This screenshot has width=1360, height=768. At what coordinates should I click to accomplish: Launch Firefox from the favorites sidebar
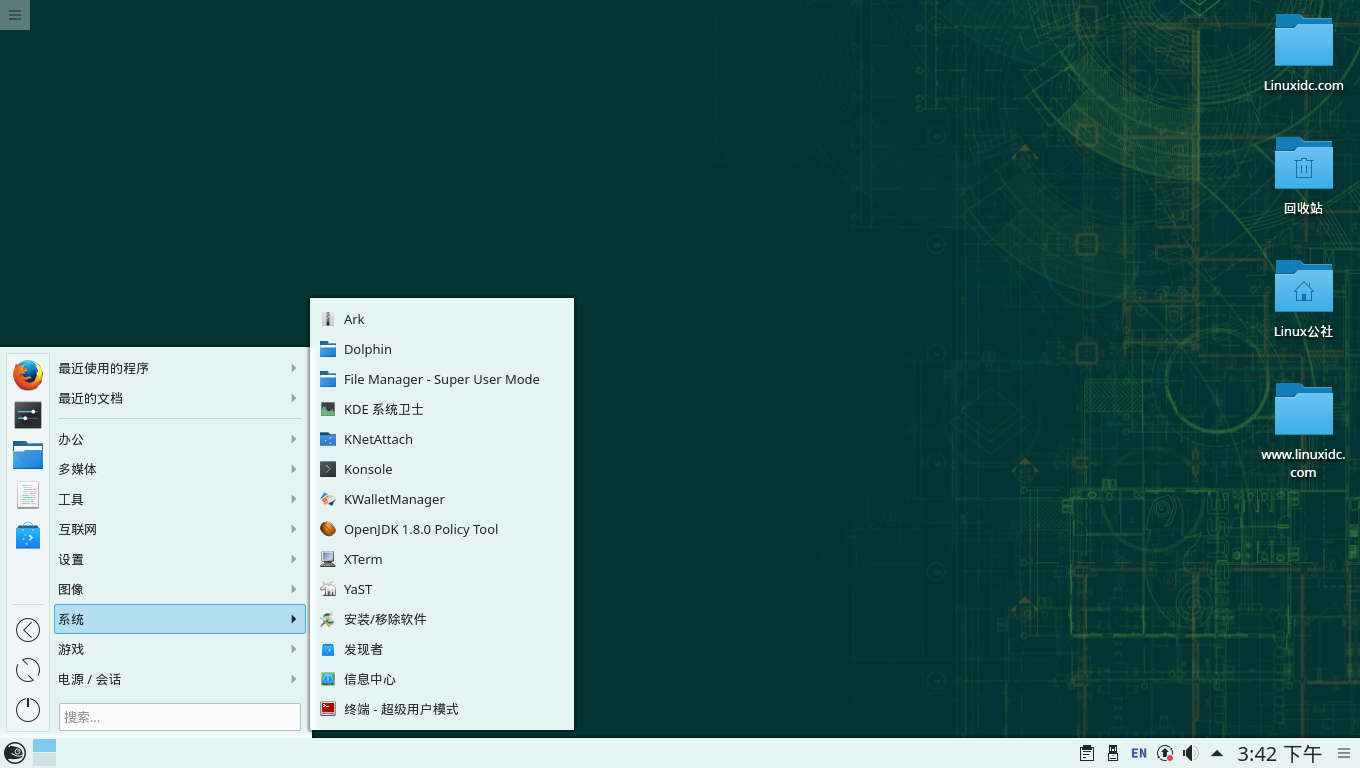(28, 375)
